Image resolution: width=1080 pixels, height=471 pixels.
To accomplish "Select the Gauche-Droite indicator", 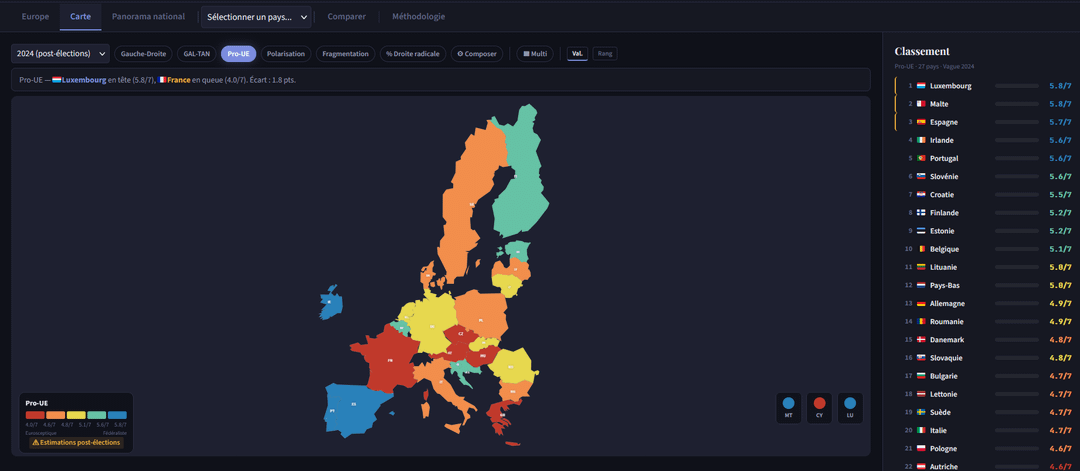I will click(x=143, y=54).
